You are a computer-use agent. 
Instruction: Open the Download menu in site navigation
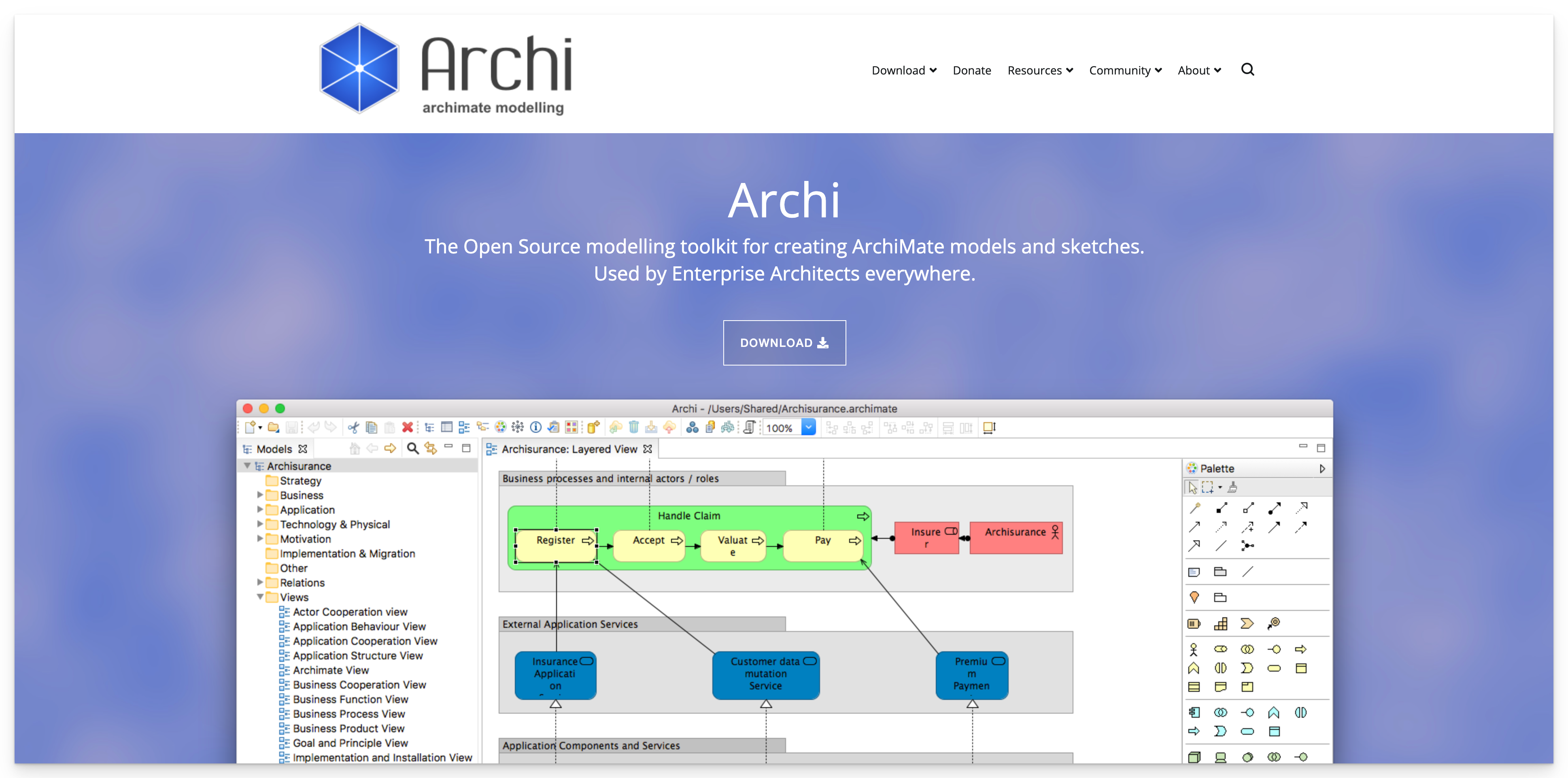[904, 70]
